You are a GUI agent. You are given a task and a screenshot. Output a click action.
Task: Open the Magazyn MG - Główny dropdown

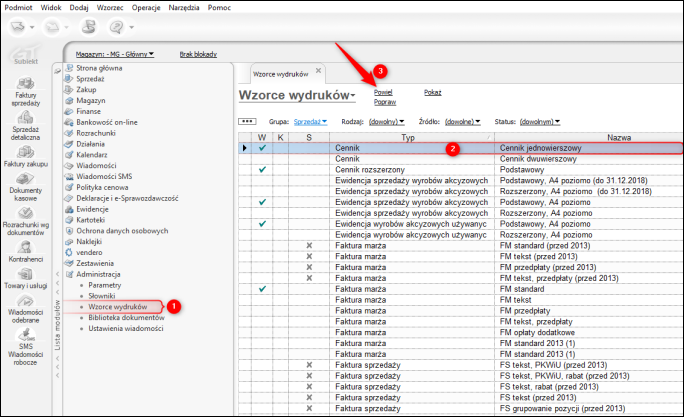coord(115,54)
